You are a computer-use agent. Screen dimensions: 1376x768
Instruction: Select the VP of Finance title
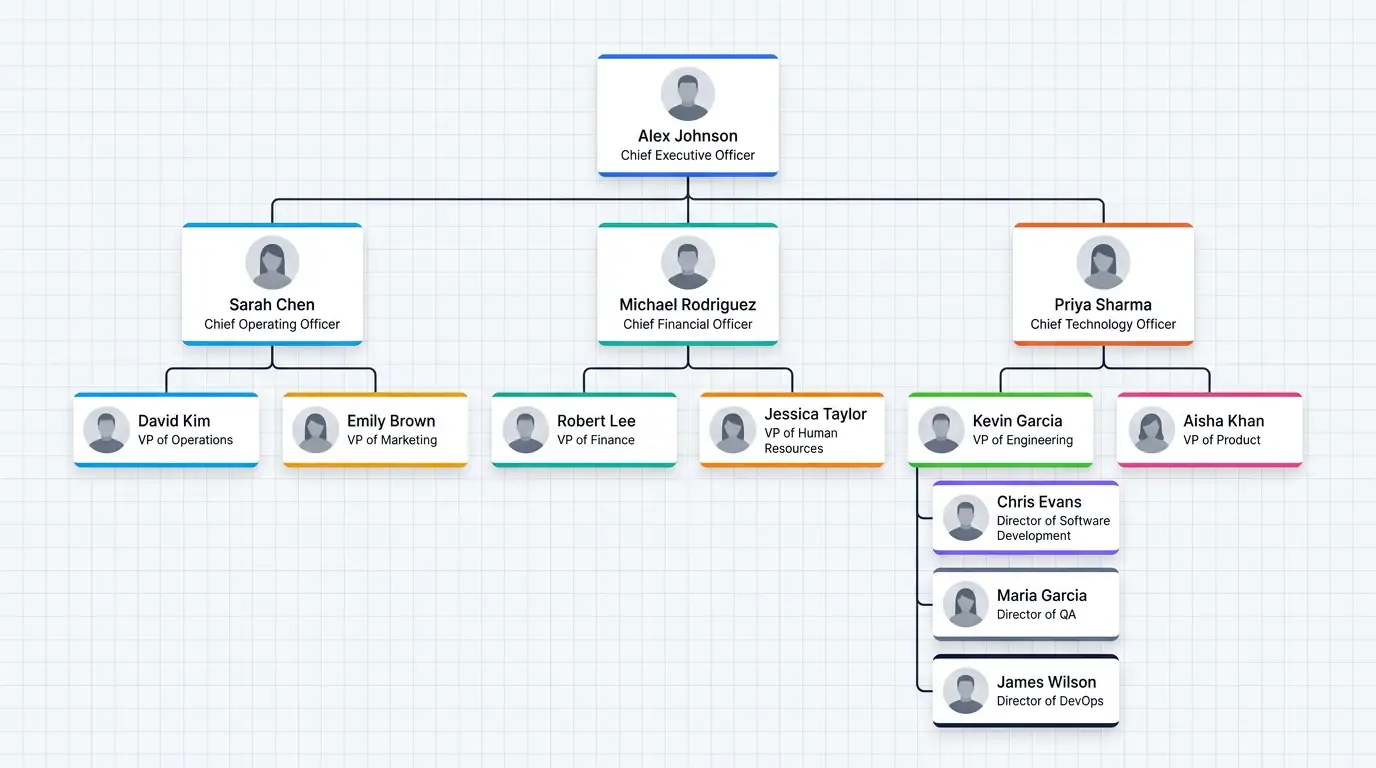point(596,440)
